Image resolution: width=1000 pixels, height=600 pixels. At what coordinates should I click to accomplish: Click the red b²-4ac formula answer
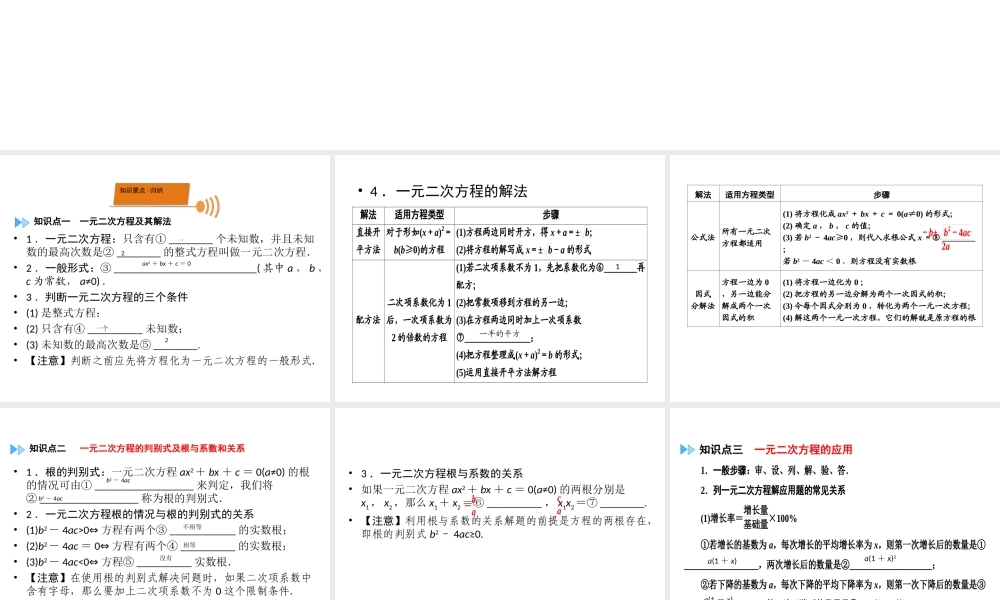coord(950,238)
